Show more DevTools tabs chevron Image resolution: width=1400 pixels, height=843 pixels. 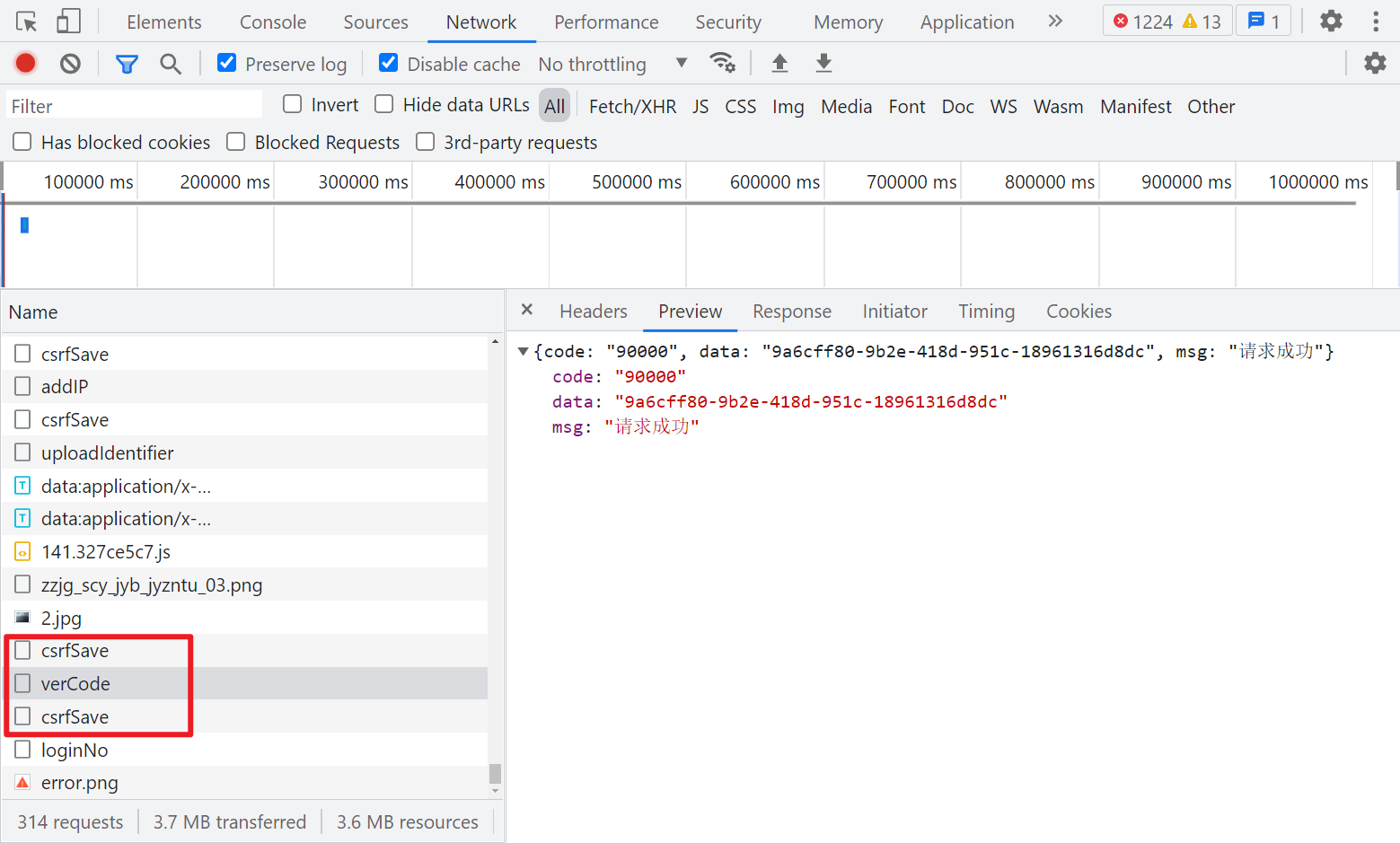tap(1055, 22)
